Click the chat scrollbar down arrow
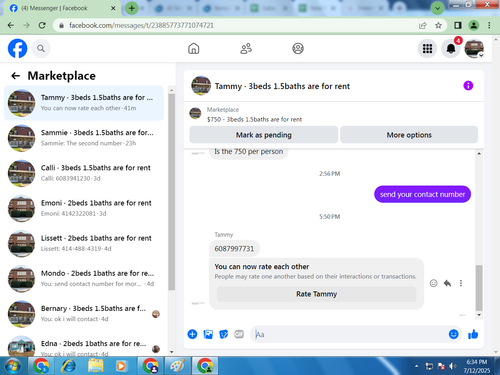The image size is (500, 375). tap(479, 315)
